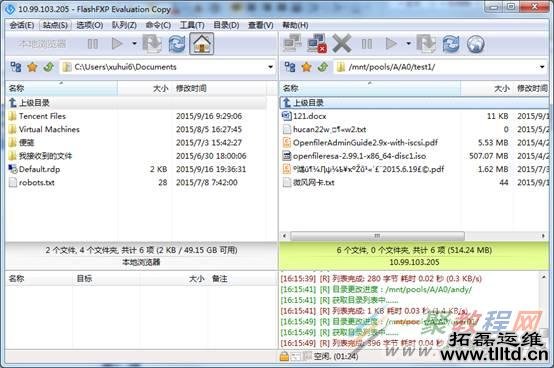
Task: Click the home local browser icon
Action: tap(201, 44)
